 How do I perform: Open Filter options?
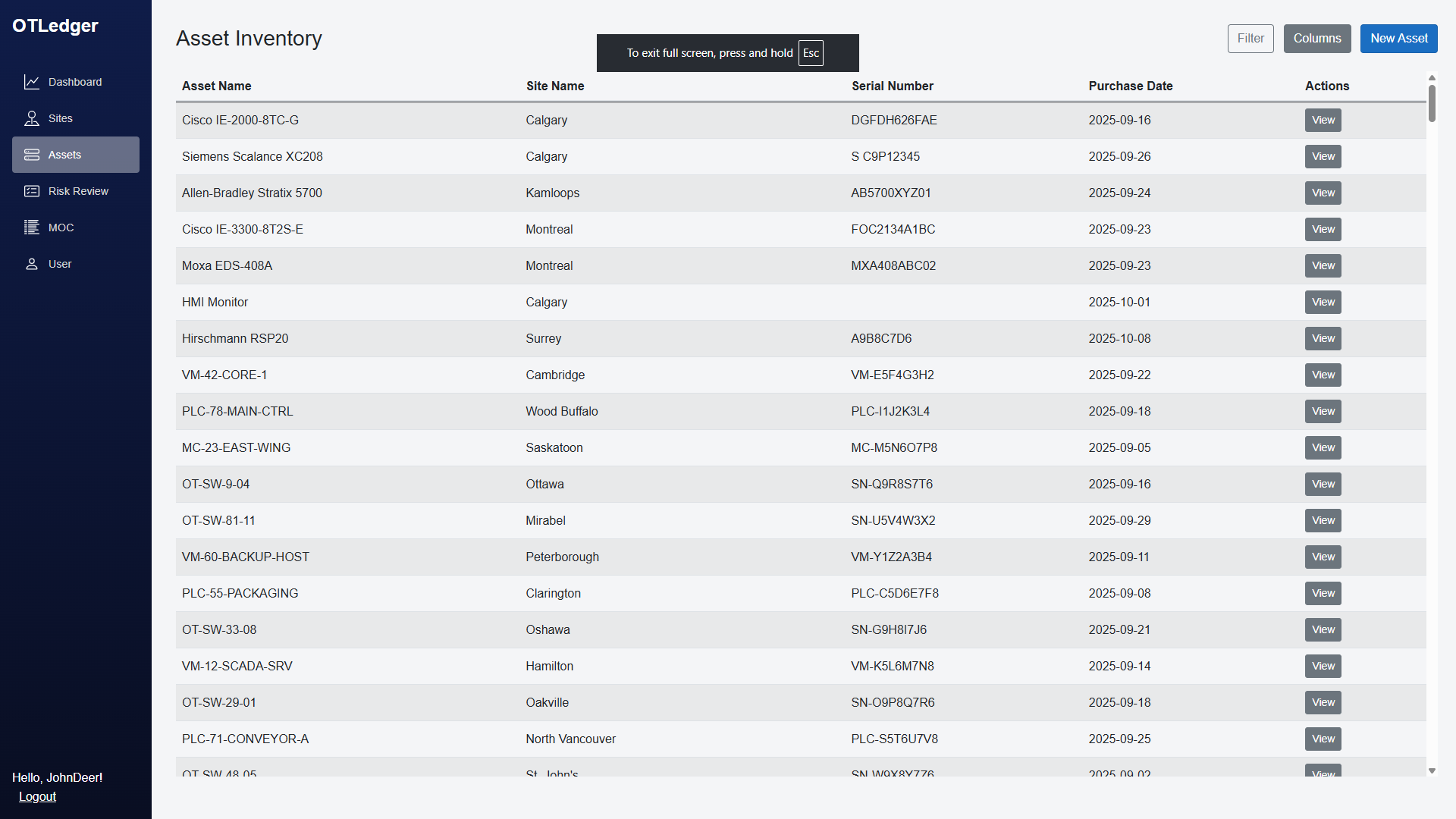pos(1250,38)
